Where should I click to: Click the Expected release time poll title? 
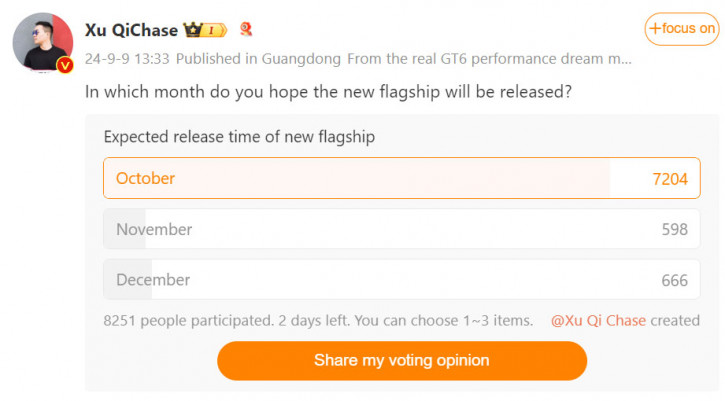pos(240,137)
